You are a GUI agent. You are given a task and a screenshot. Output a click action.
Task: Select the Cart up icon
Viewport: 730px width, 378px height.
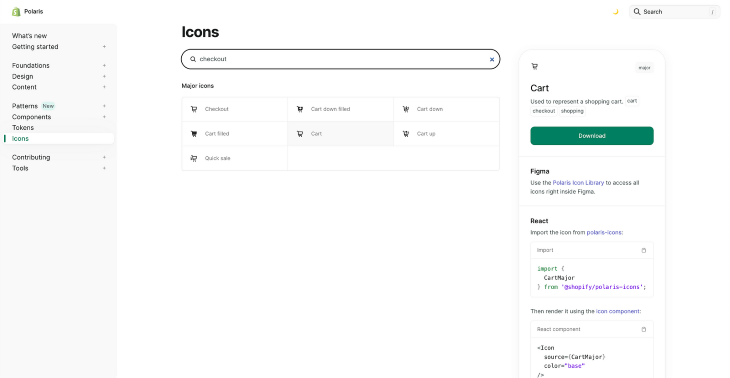click(446, 134)
